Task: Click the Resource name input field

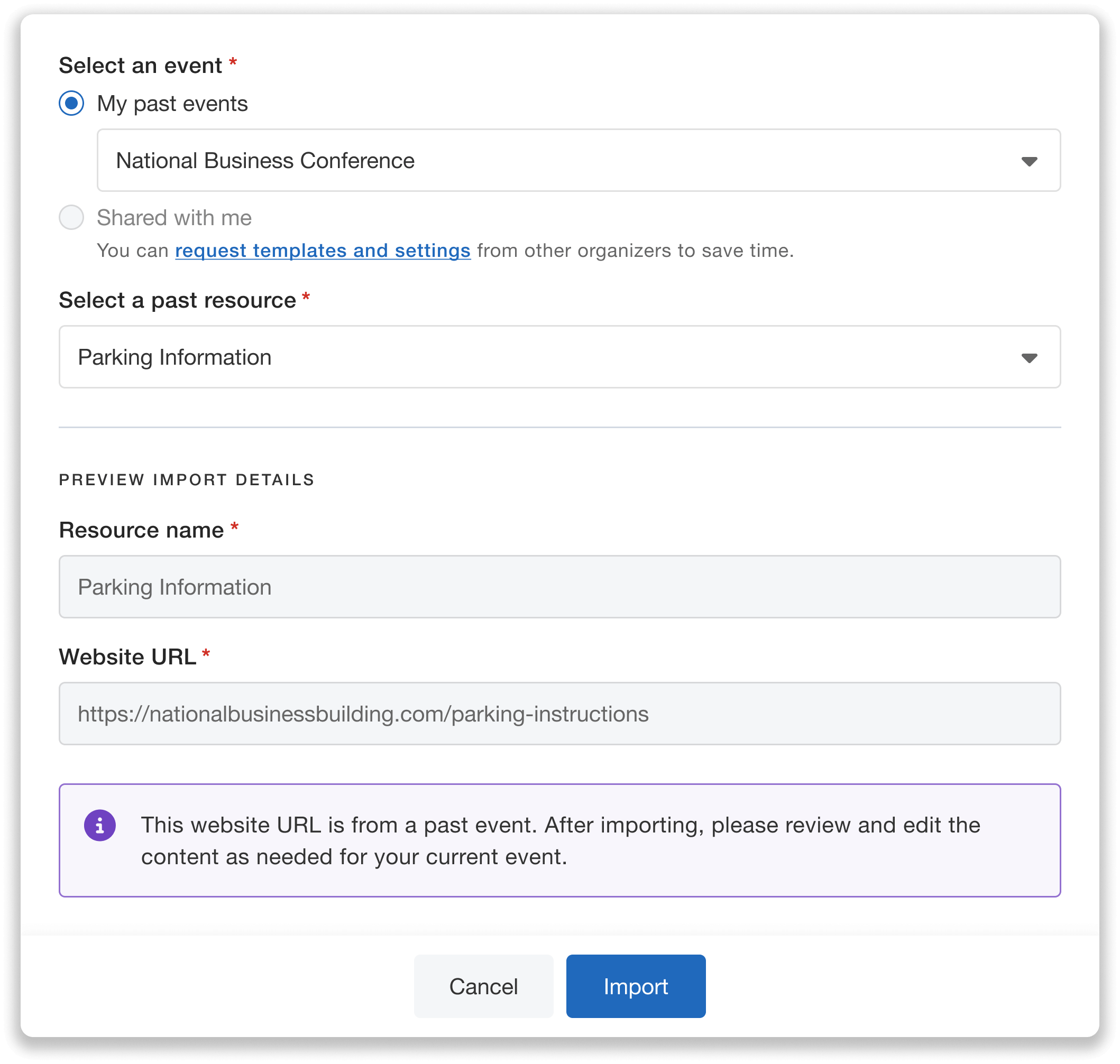Action: (x=559, y=587)
